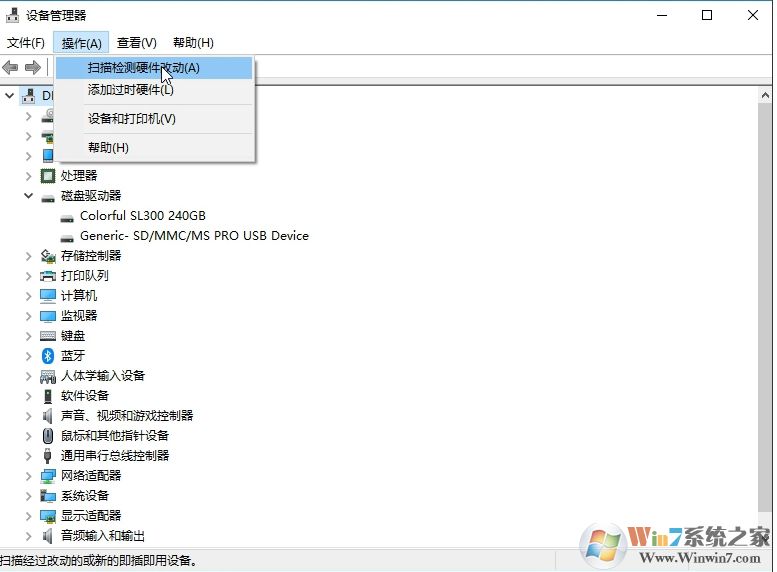
Task: Click the 计算机 computer icon
Action: coord(48,296)
